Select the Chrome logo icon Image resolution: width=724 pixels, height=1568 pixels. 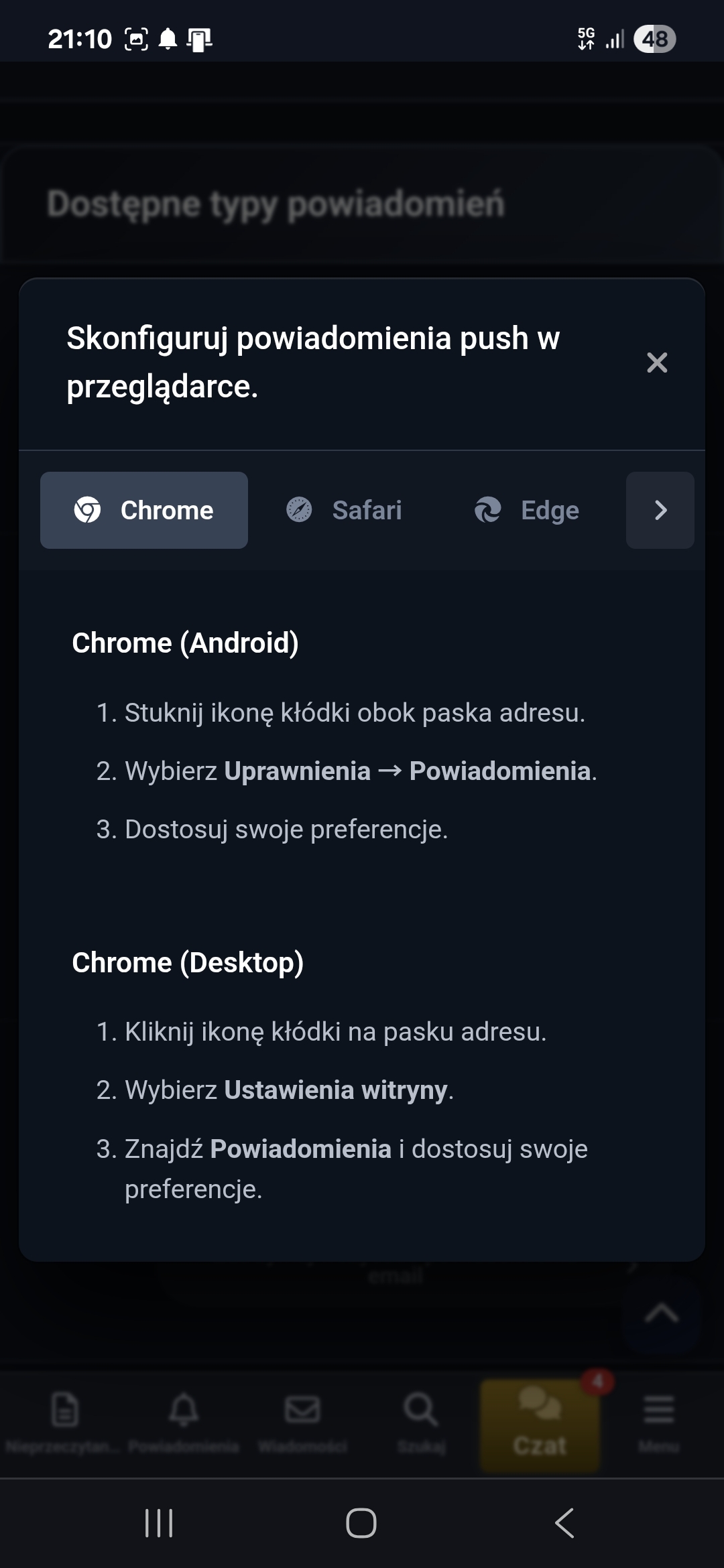pos(89,510)
